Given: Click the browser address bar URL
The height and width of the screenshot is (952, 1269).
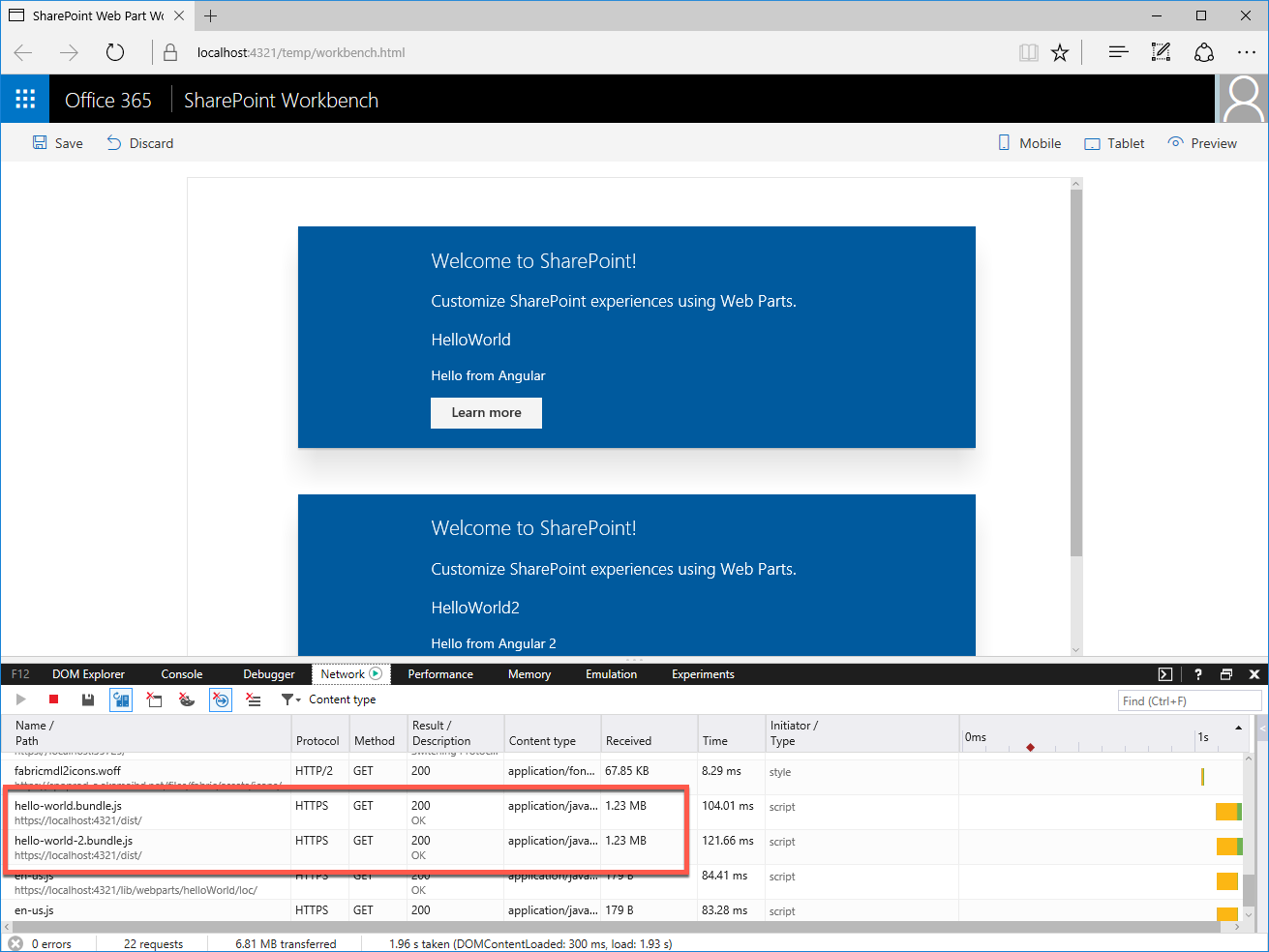Looking at the screenshot, I should point(301,52).
